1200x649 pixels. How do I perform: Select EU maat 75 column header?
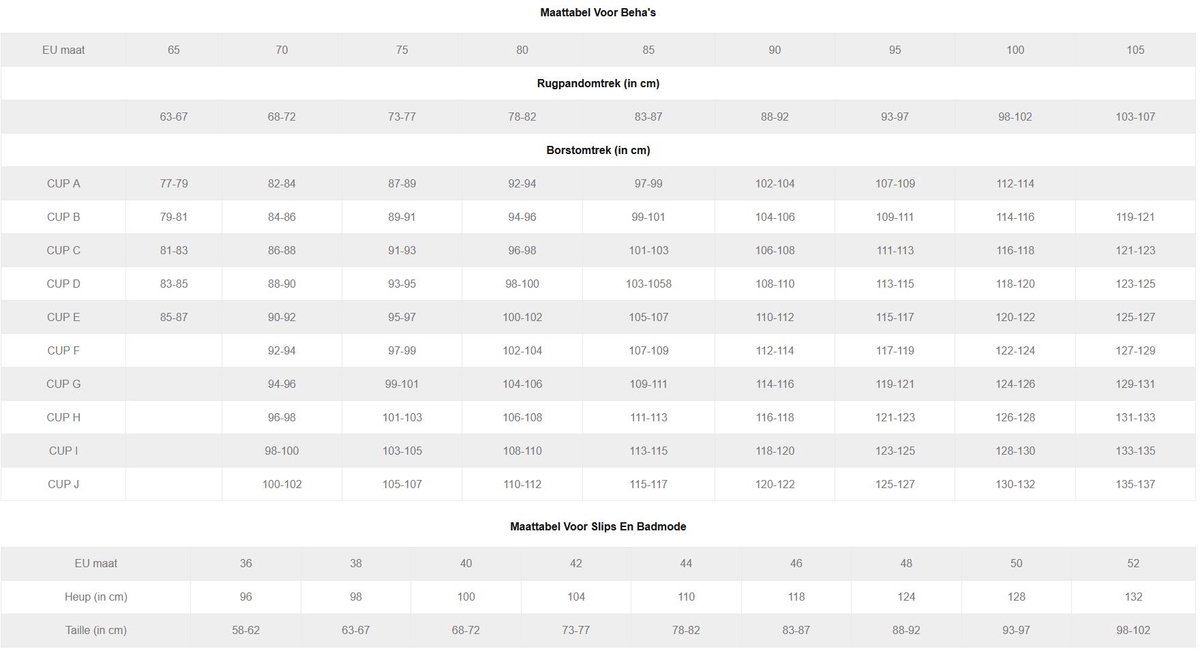click(x=401, y=50)
